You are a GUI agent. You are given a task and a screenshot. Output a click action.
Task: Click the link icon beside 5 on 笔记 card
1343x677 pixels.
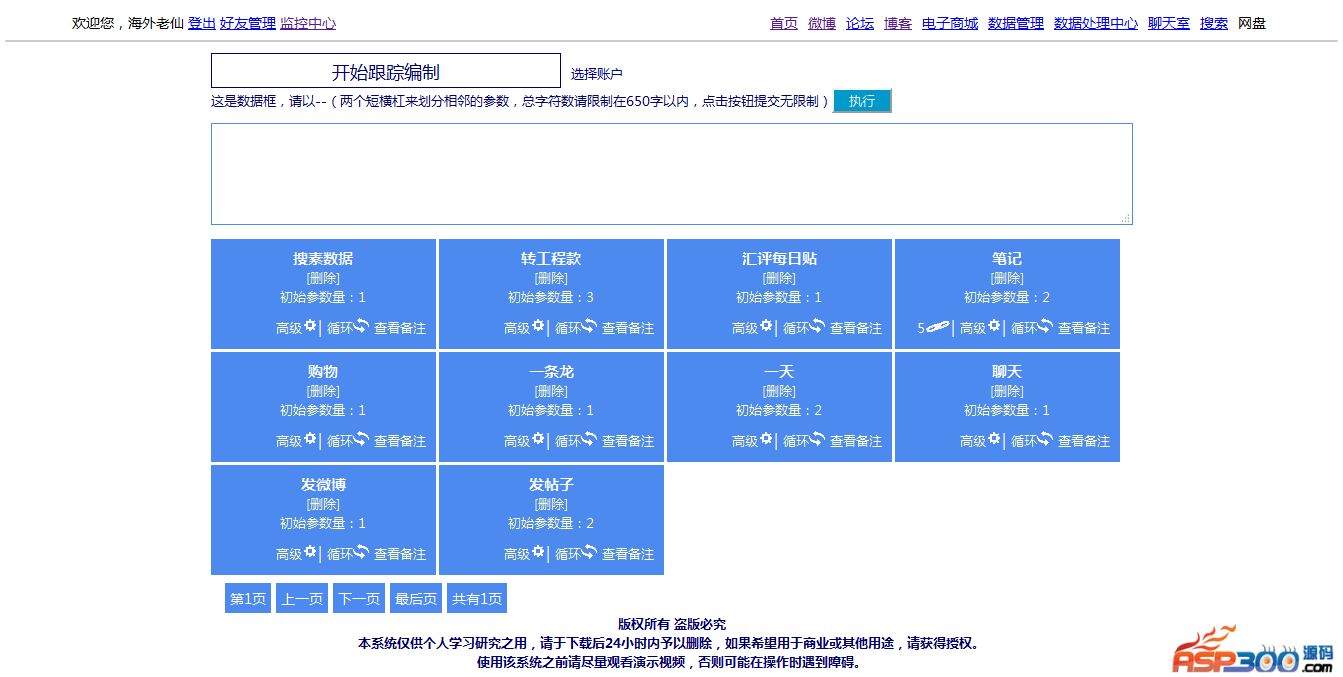(938, 327)
